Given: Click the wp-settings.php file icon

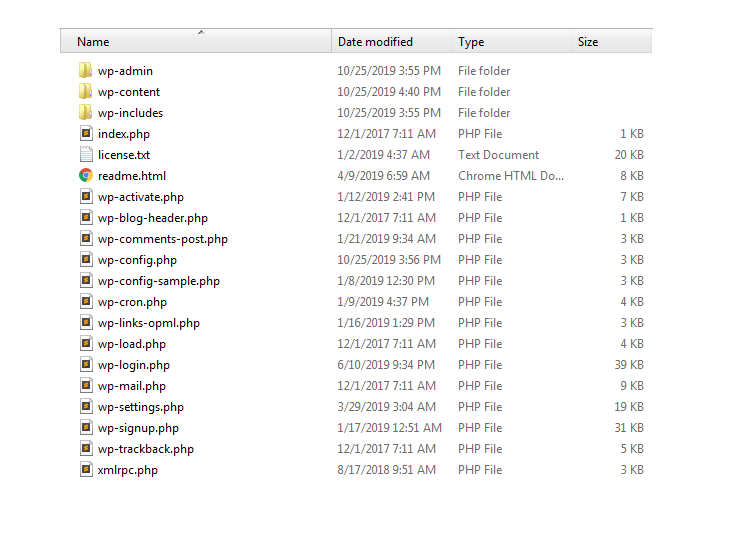Looking at the screenshot, I should 86,407.
